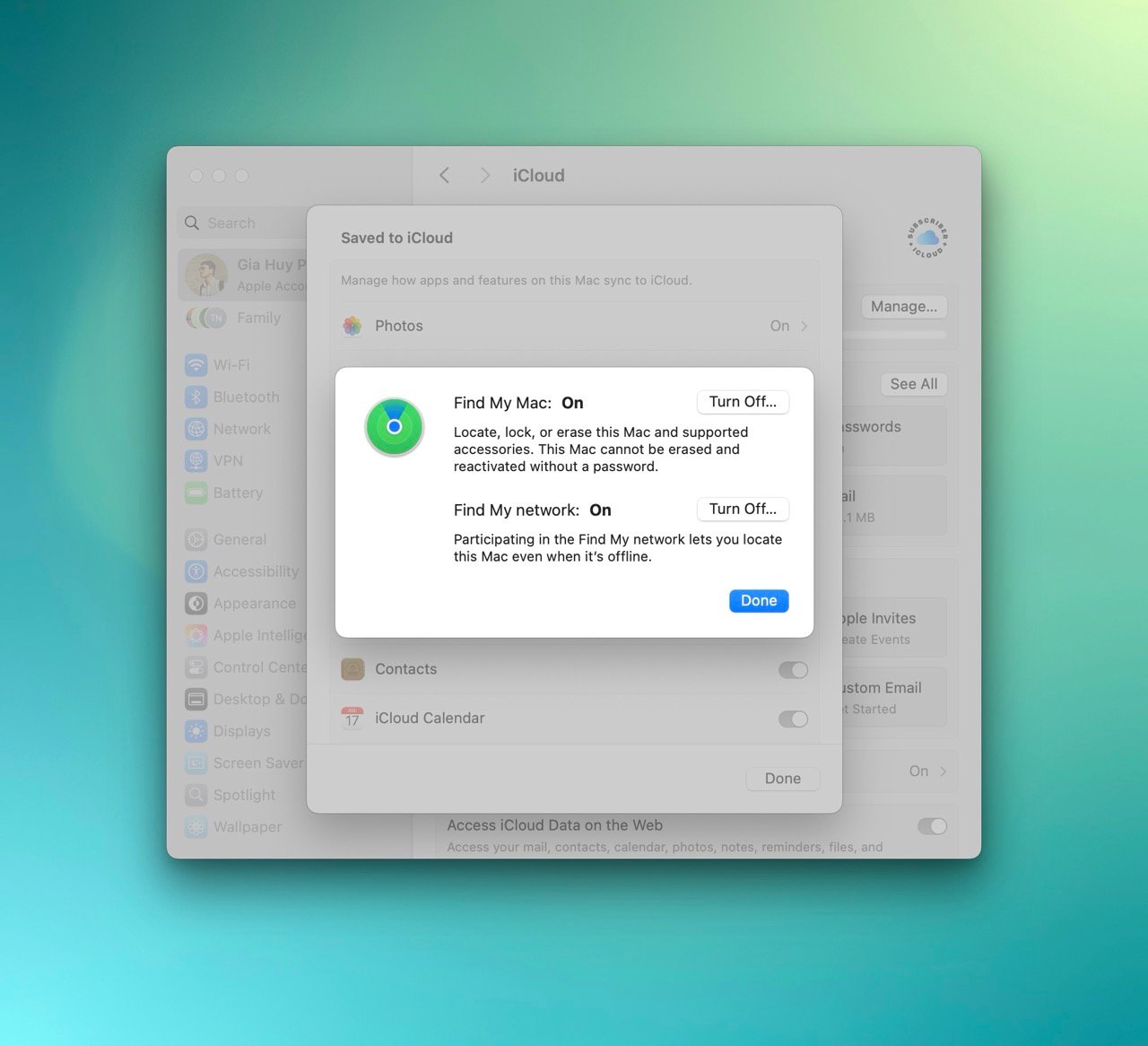Click the Contacts icon
Viewport: 1148px width, 1046px height.
[x=352, y=669]
